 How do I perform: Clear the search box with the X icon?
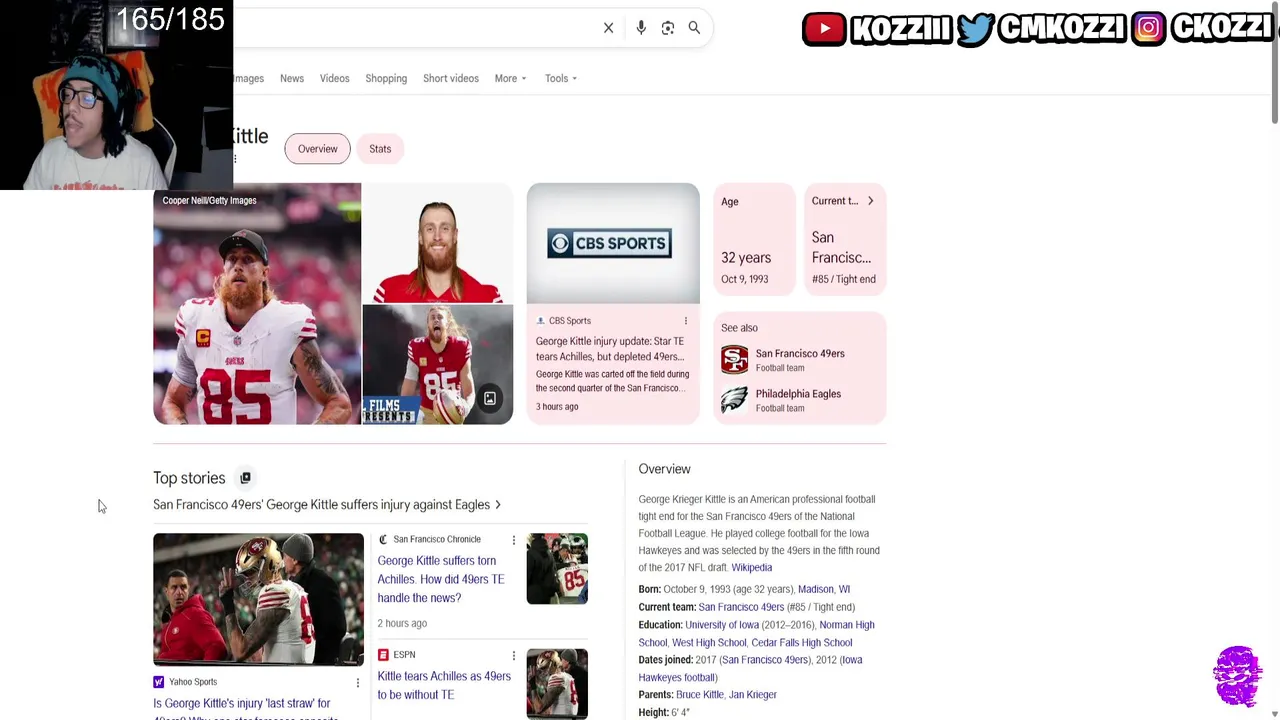(x=608, y=28)
